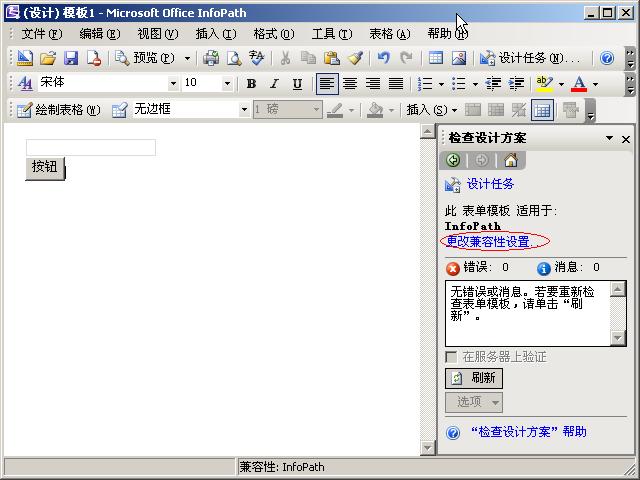Go back in the task pane
Image resolution: width=640 pixels, height=480 pixels.
coord(453,160)
